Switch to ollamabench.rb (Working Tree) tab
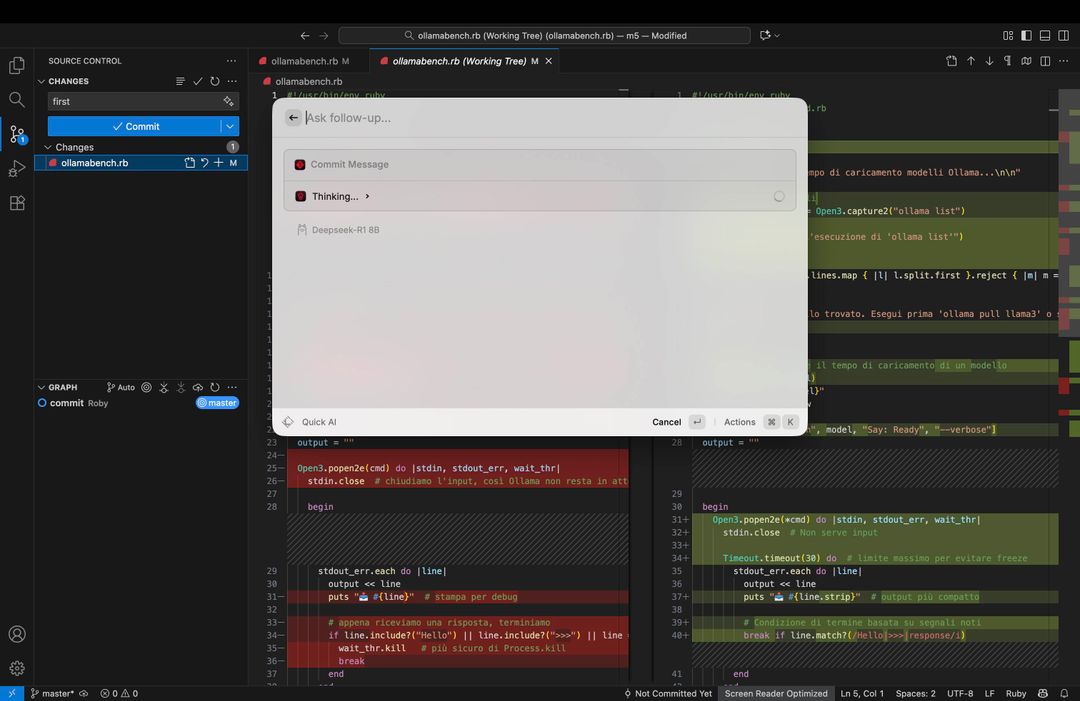The image size is (1080, 701). point(458,61)
